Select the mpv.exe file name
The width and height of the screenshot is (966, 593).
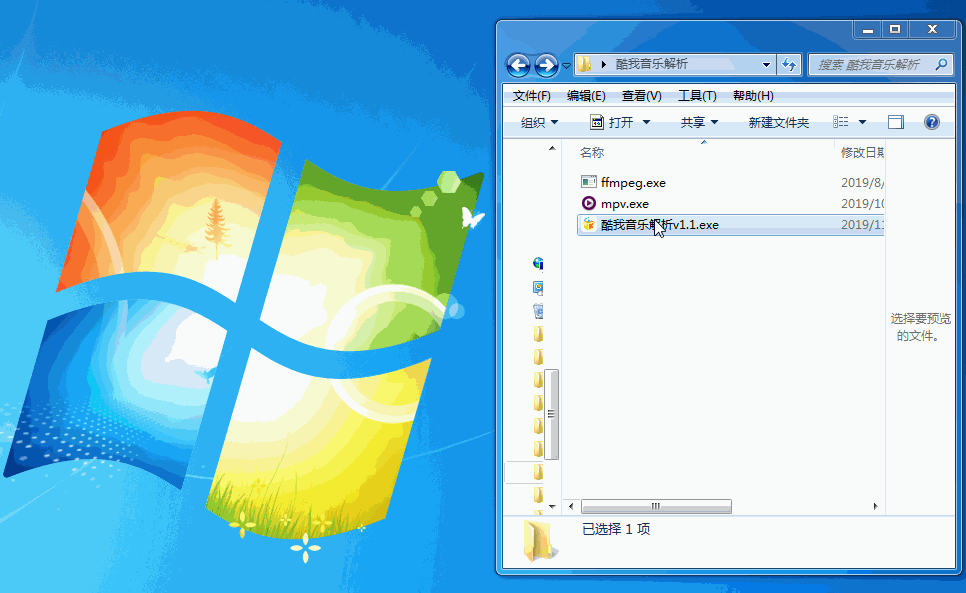pyautogui.click(x=625, y=204)
